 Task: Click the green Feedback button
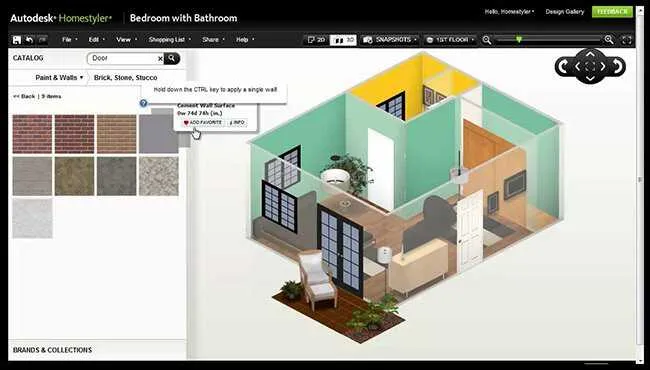pos(612,12)
